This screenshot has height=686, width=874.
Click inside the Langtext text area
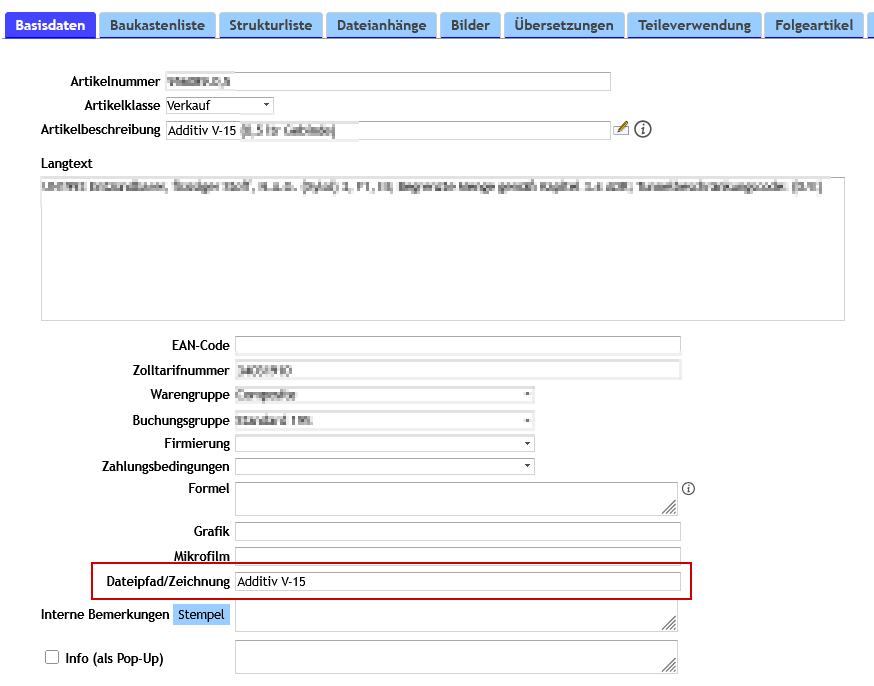coord(442,260)
